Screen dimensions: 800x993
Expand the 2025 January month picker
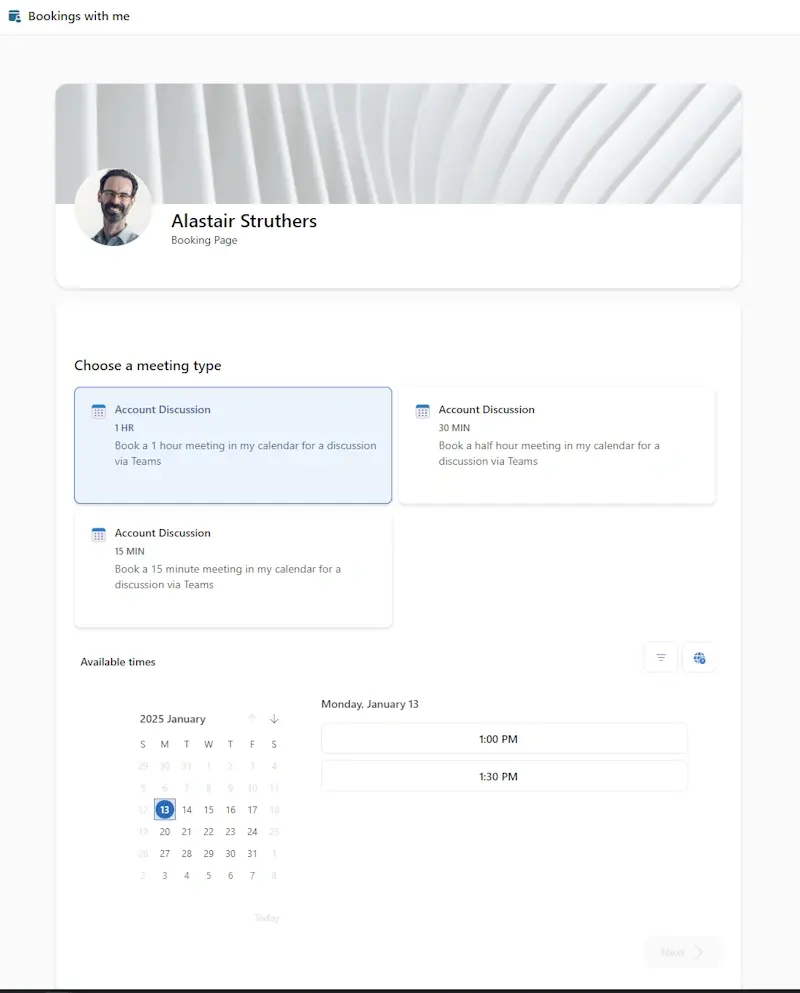click(173, 719)
